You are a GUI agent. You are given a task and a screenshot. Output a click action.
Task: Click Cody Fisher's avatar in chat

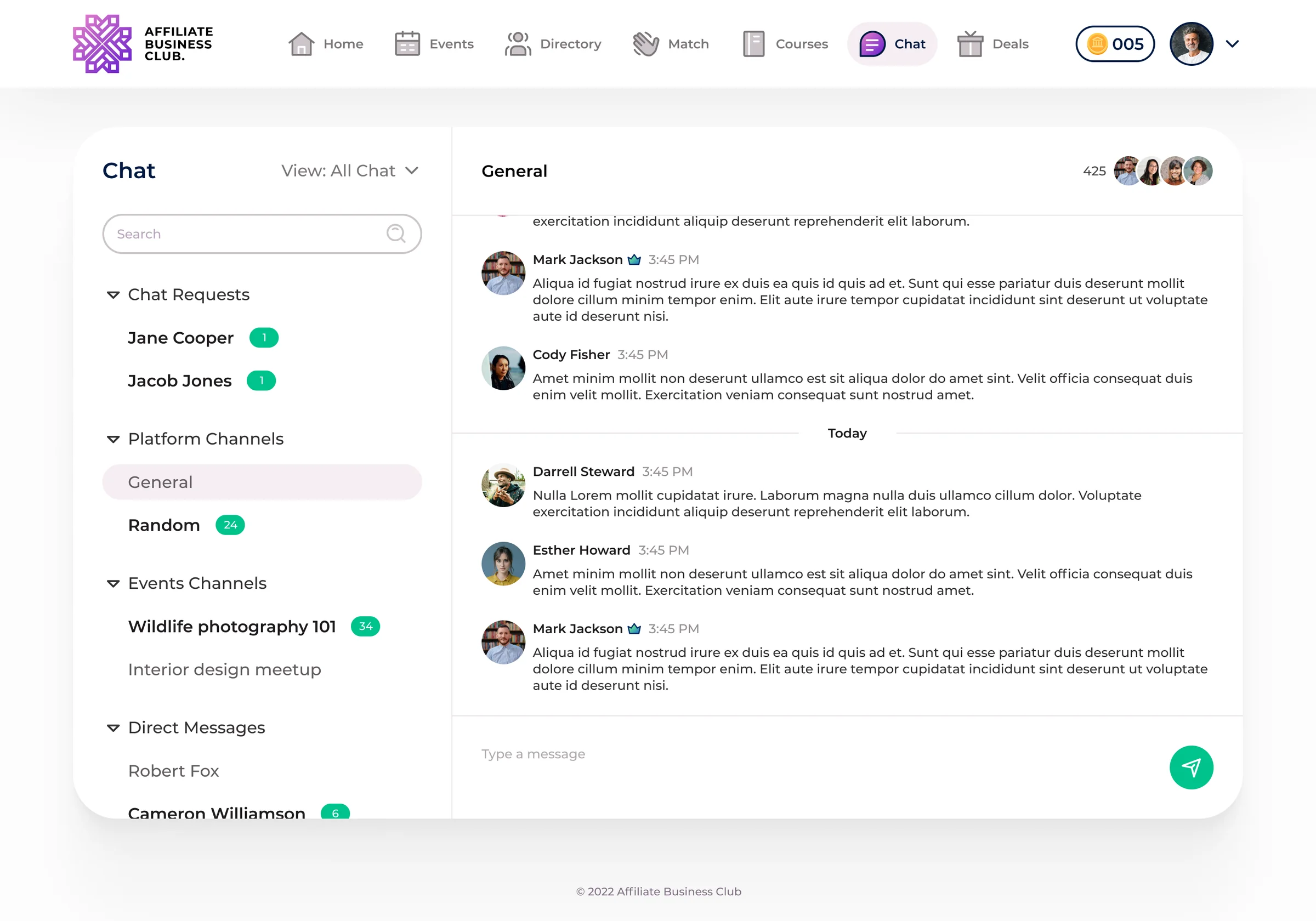click(x=503, y=367)
